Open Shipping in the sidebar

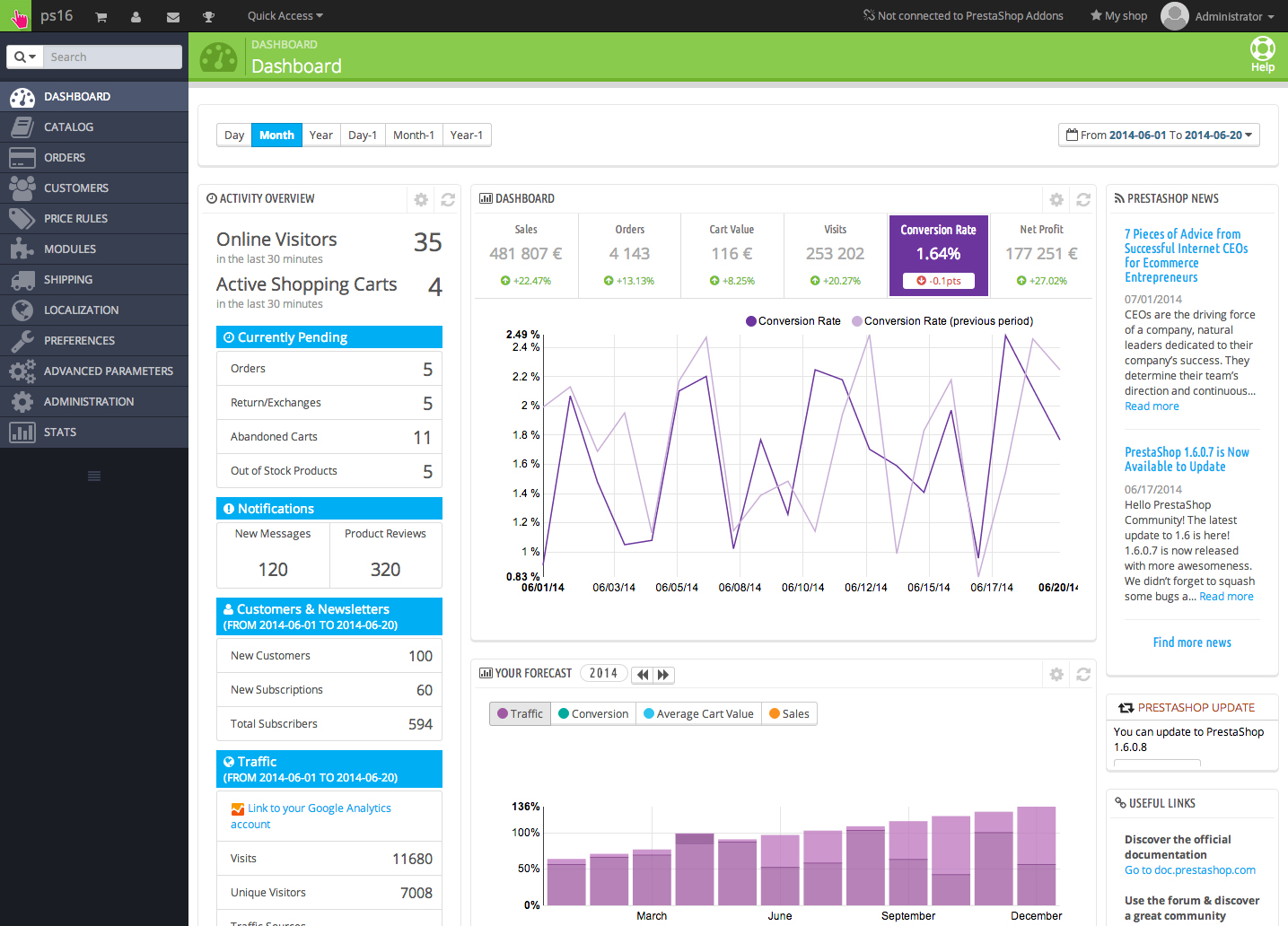(94, 280)
